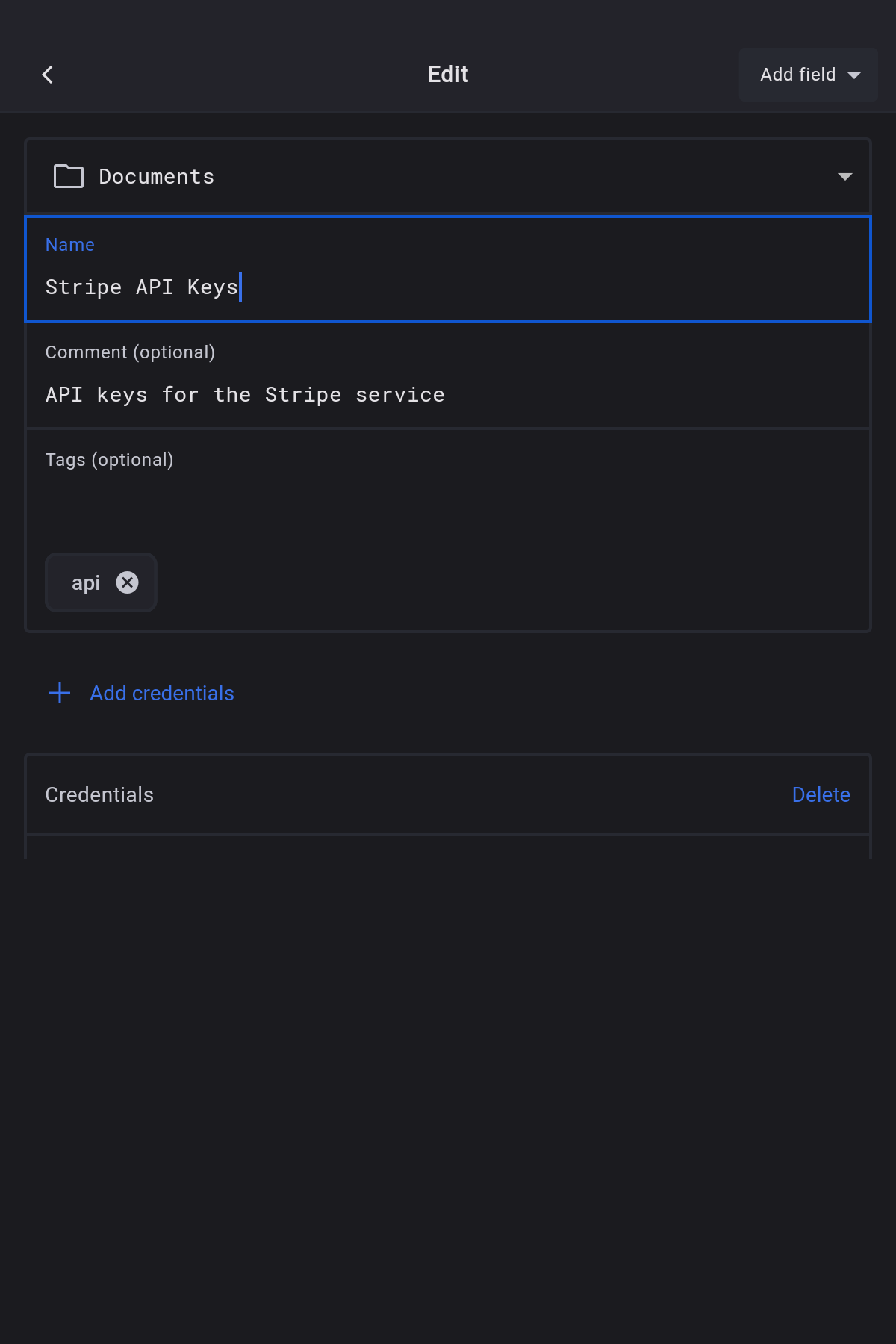Click the Edit page title
This screenshot has height=1344, width=896.
[448, 75]
